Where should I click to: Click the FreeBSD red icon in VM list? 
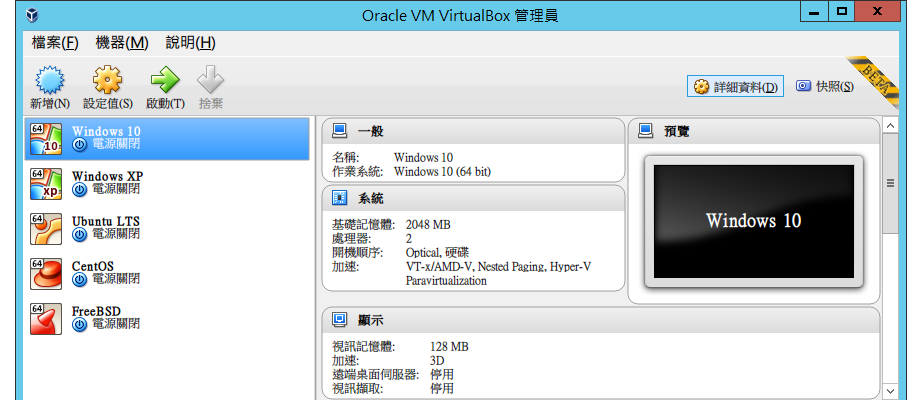click(46, 319)
